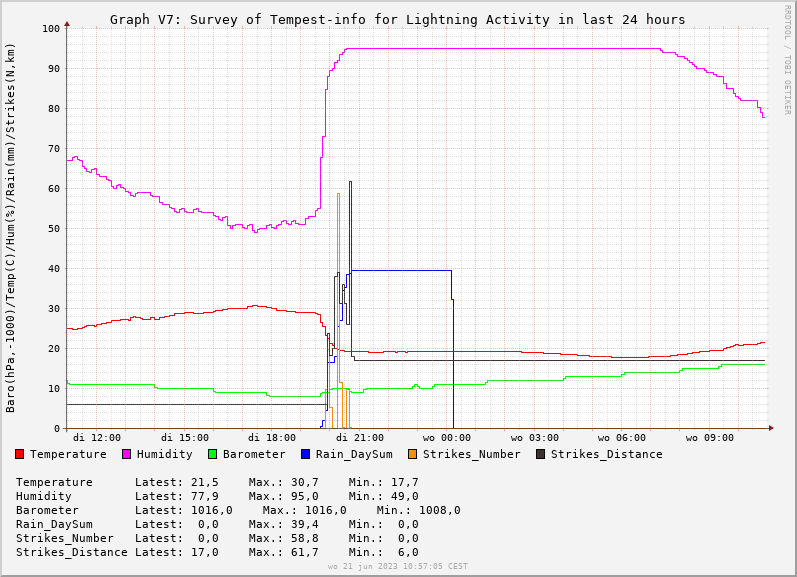Viewport: 797px width, 577px height.
Task: Select the graph title text
Action: tap(397, 19)
